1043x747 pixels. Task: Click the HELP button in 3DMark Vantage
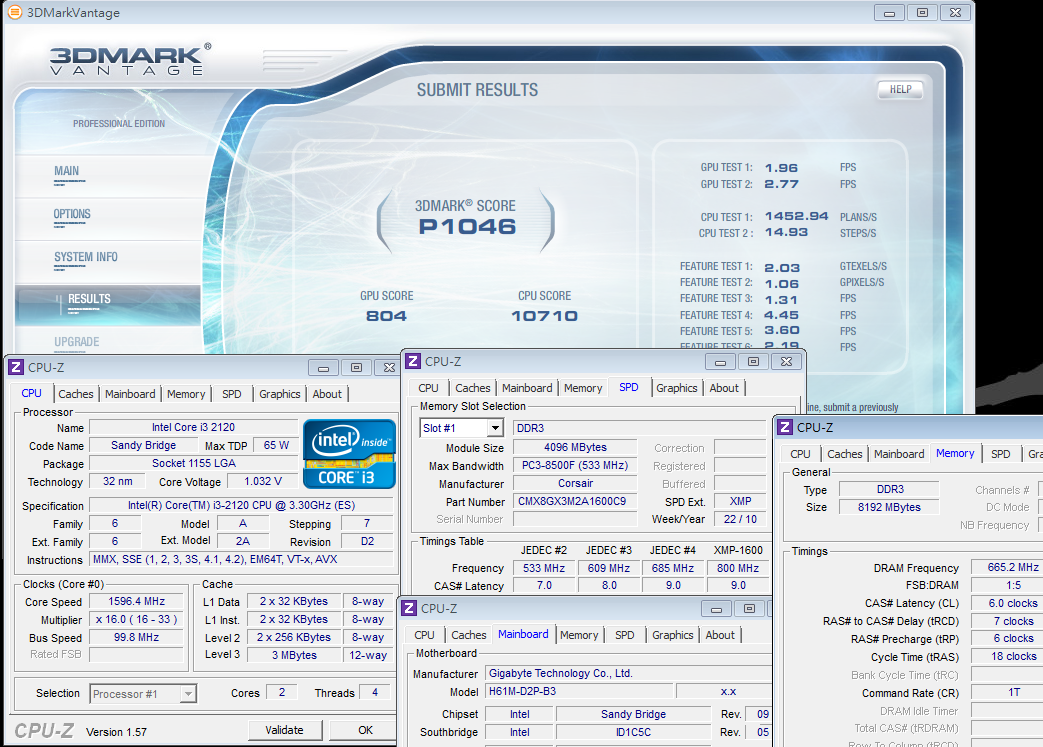pyautogui.click(x=900, y=89)
